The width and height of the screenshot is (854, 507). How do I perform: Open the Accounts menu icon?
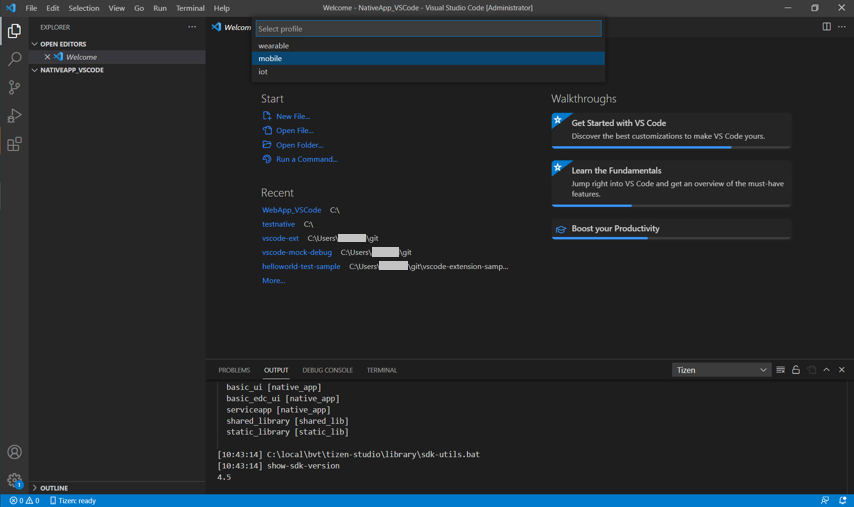[14, 452]
